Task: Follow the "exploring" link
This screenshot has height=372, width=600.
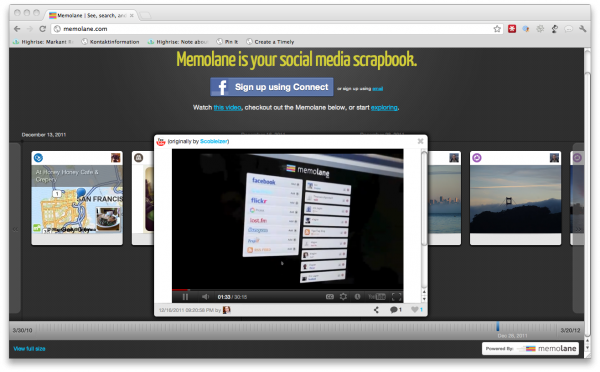Action: 384,108
